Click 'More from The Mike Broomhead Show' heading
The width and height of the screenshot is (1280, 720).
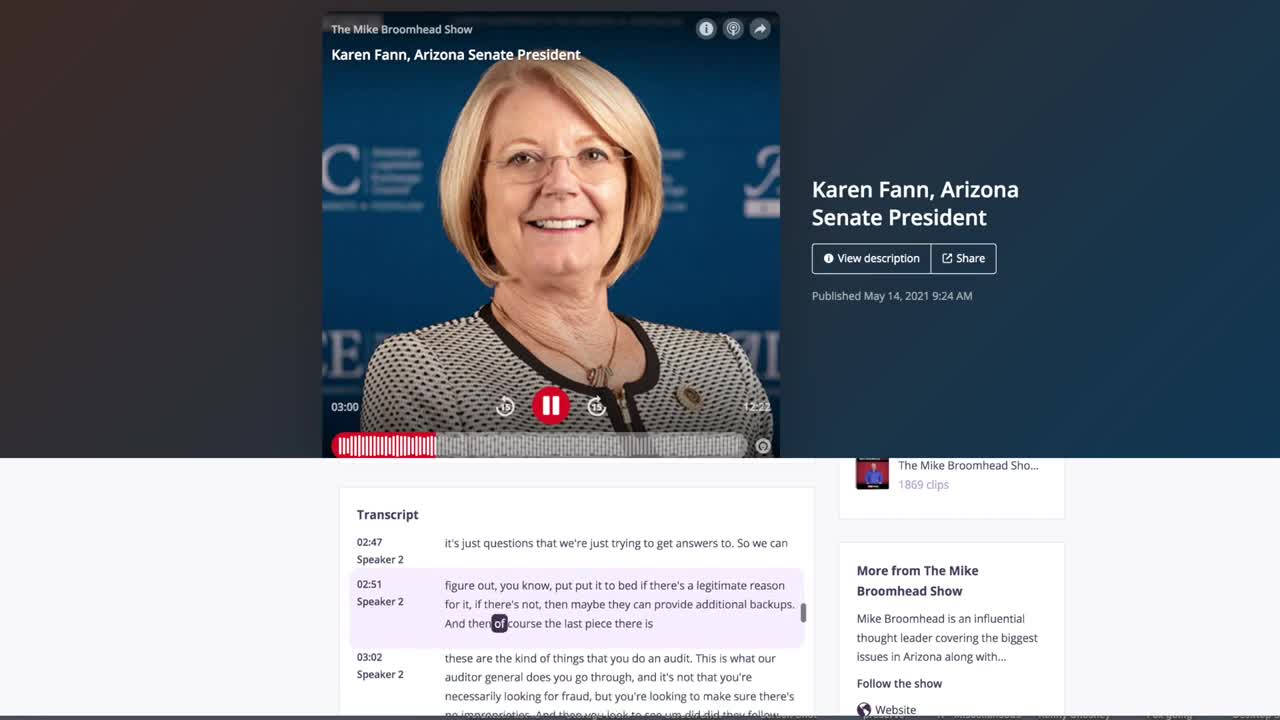coord(917,580)
